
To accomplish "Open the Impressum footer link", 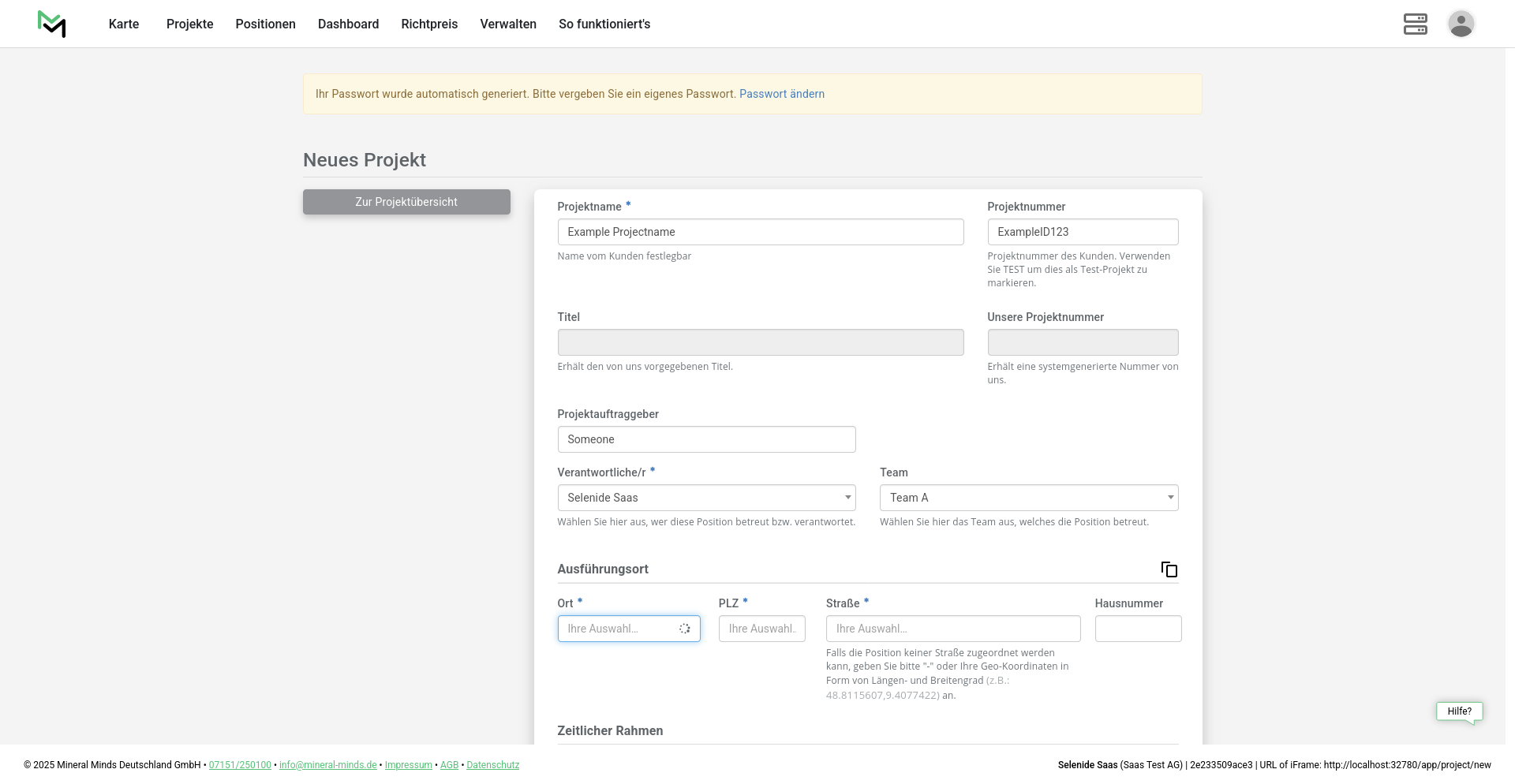I will (x=408, y=765).
